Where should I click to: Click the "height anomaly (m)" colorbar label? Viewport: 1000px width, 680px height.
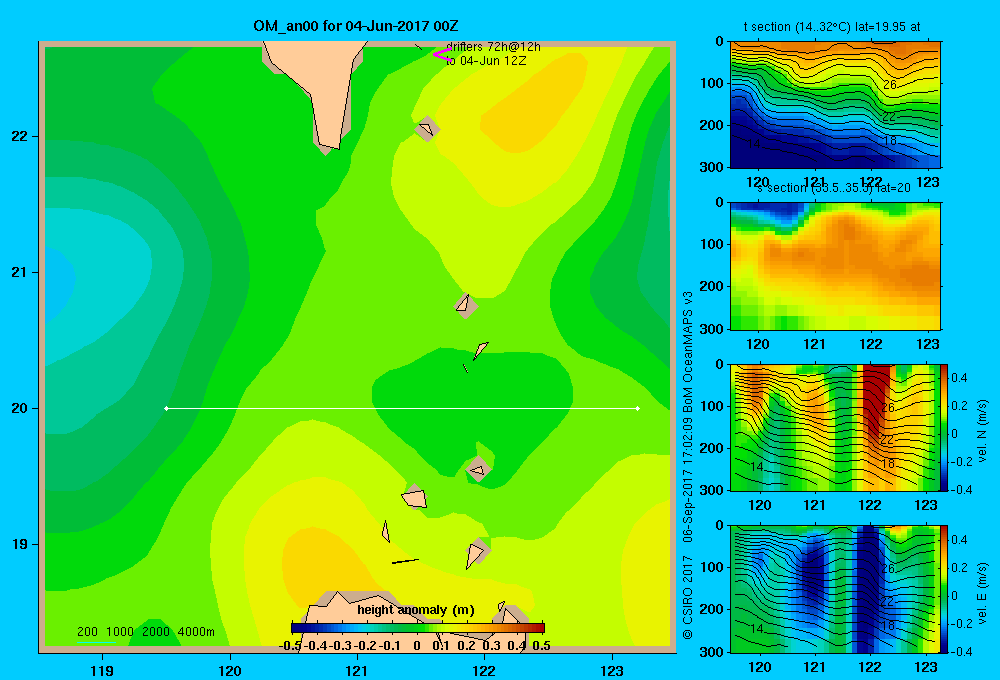click(x=416, y=610)
